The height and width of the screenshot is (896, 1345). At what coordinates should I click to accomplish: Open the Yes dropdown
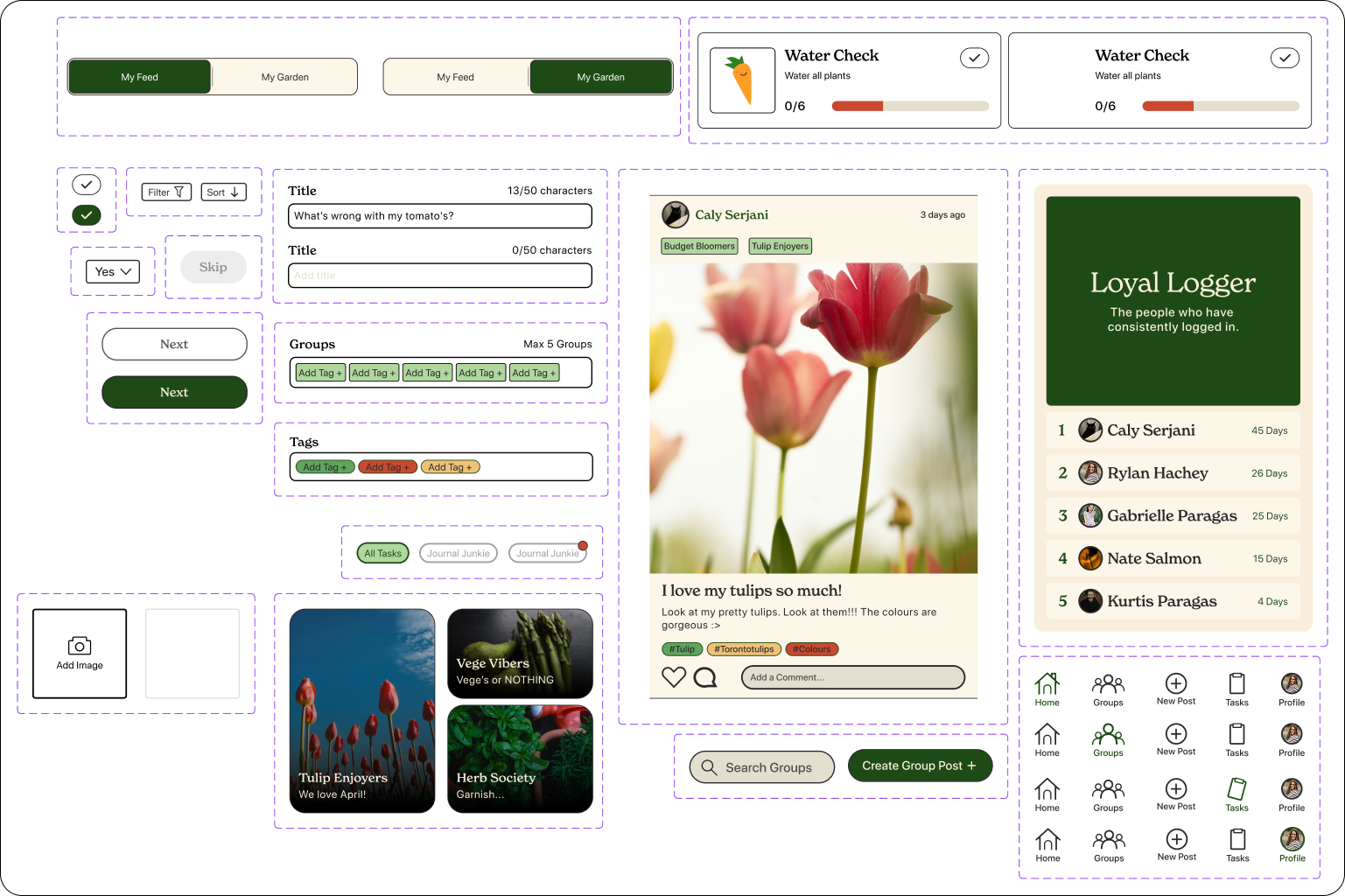pos(113,271)
